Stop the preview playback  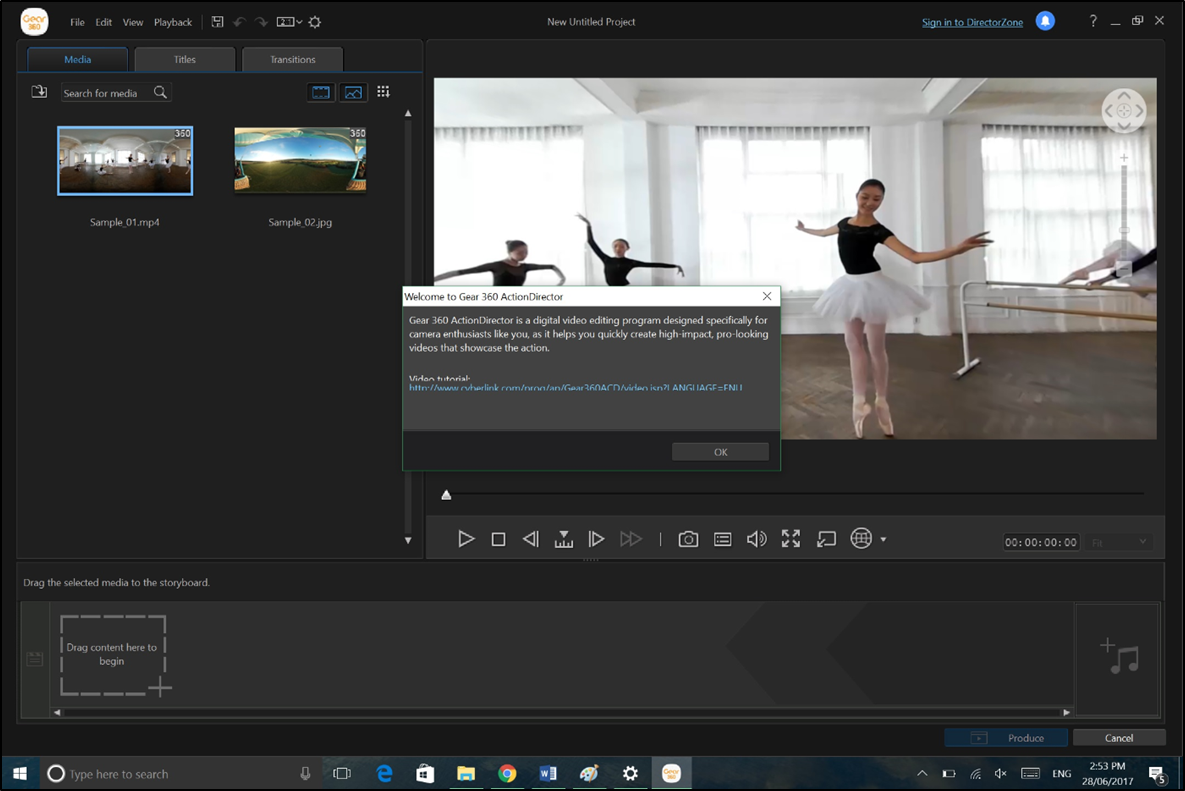pos(498,539)
